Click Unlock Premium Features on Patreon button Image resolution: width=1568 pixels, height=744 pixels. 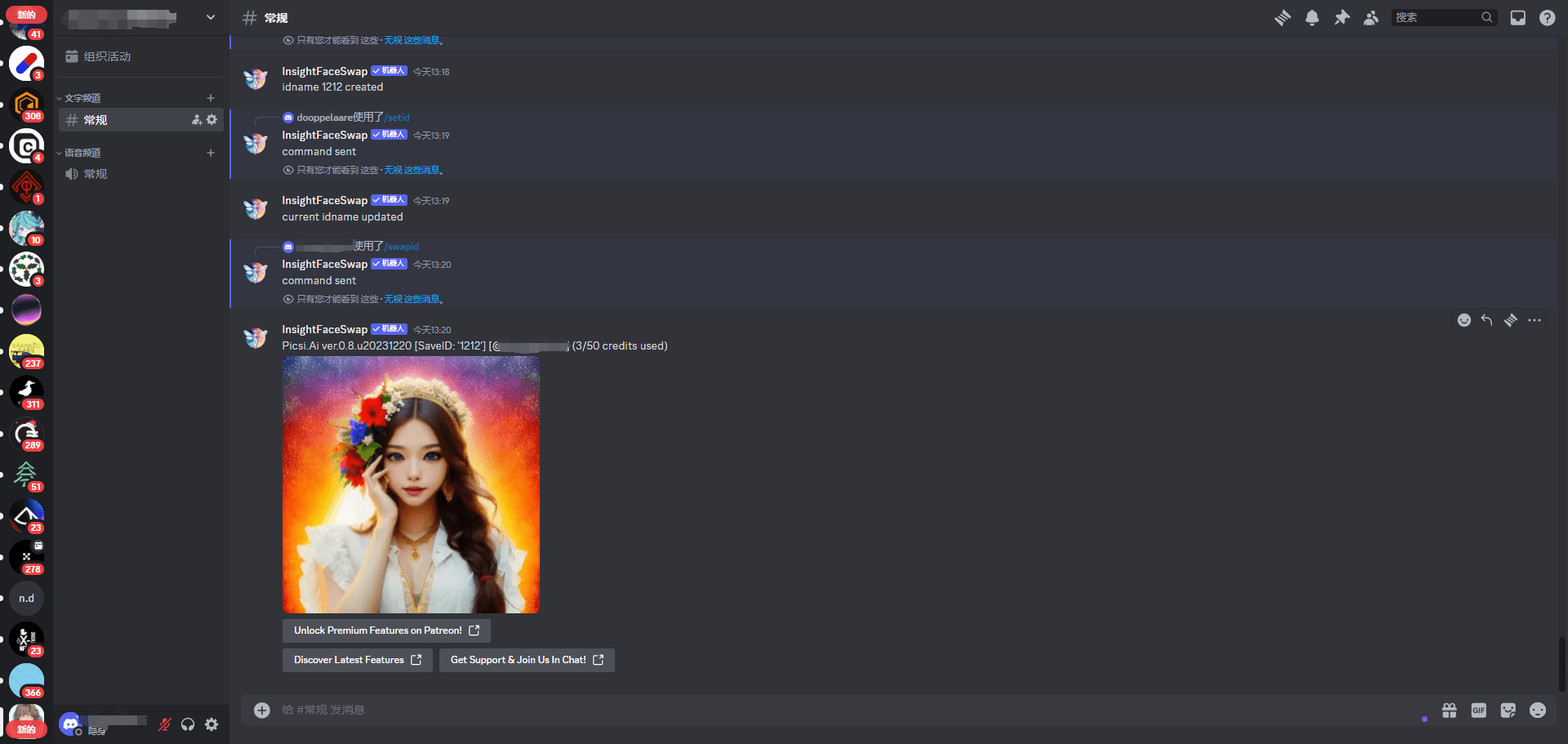[386, 630]
